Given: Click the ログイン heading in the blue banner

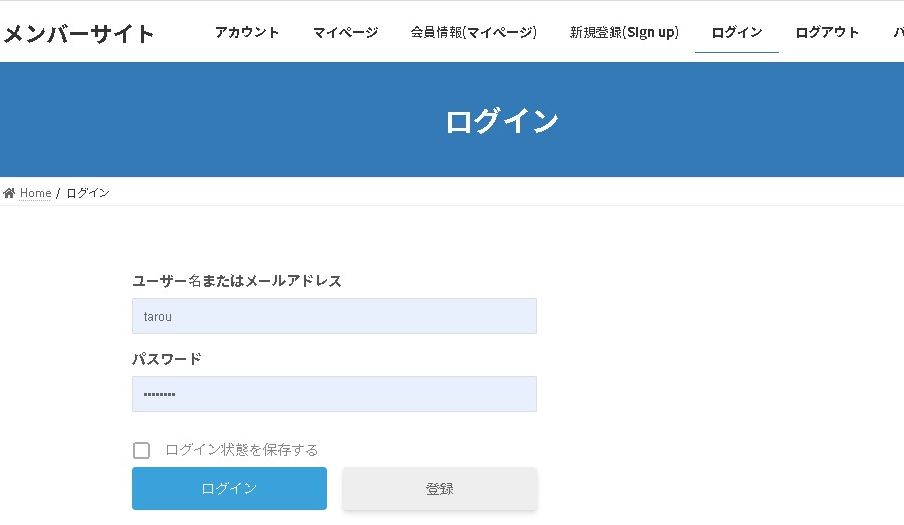Looking at the screenshot, I should point(502,121).
